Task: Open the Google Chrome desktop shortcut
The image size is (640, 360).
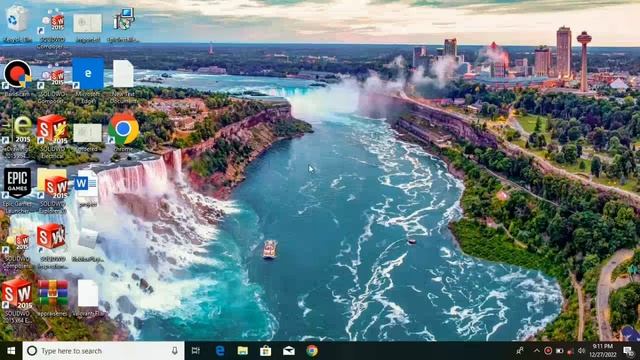Action: 123,129
